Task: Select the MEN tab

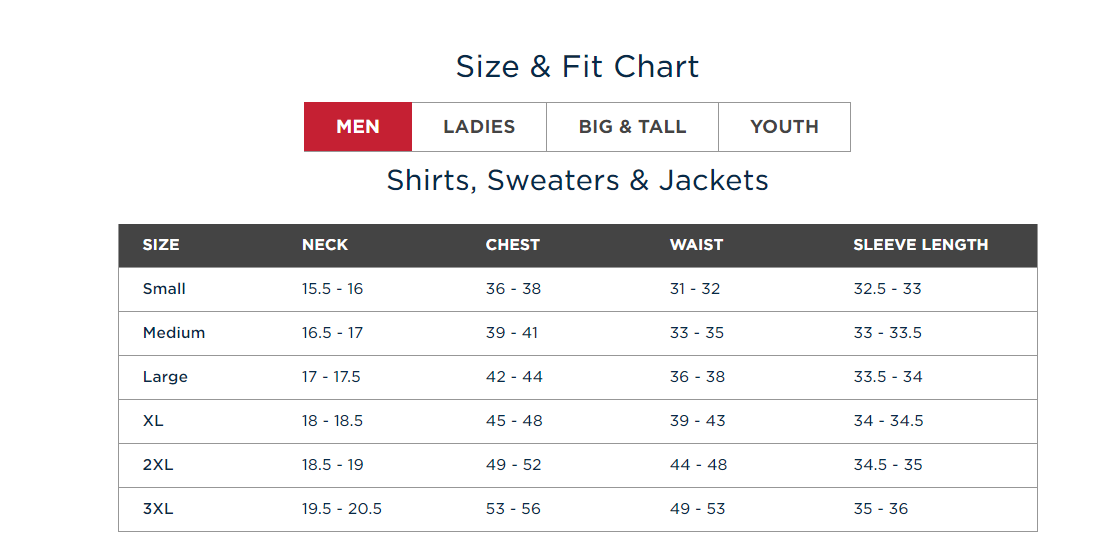Action: pos(358,127)
